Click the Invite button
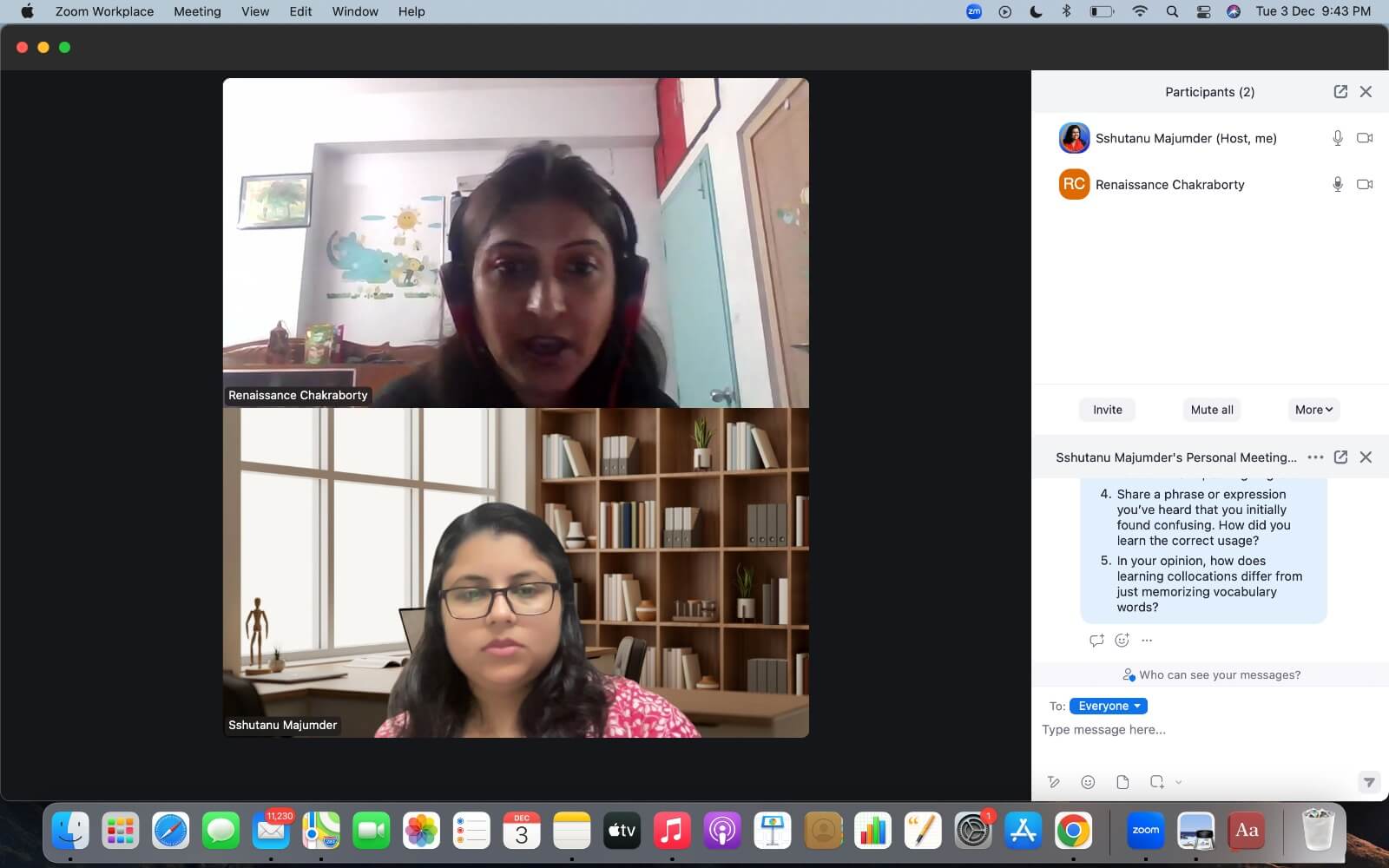The height and width of the screenshot is (868, 1389). (1107, 410)
